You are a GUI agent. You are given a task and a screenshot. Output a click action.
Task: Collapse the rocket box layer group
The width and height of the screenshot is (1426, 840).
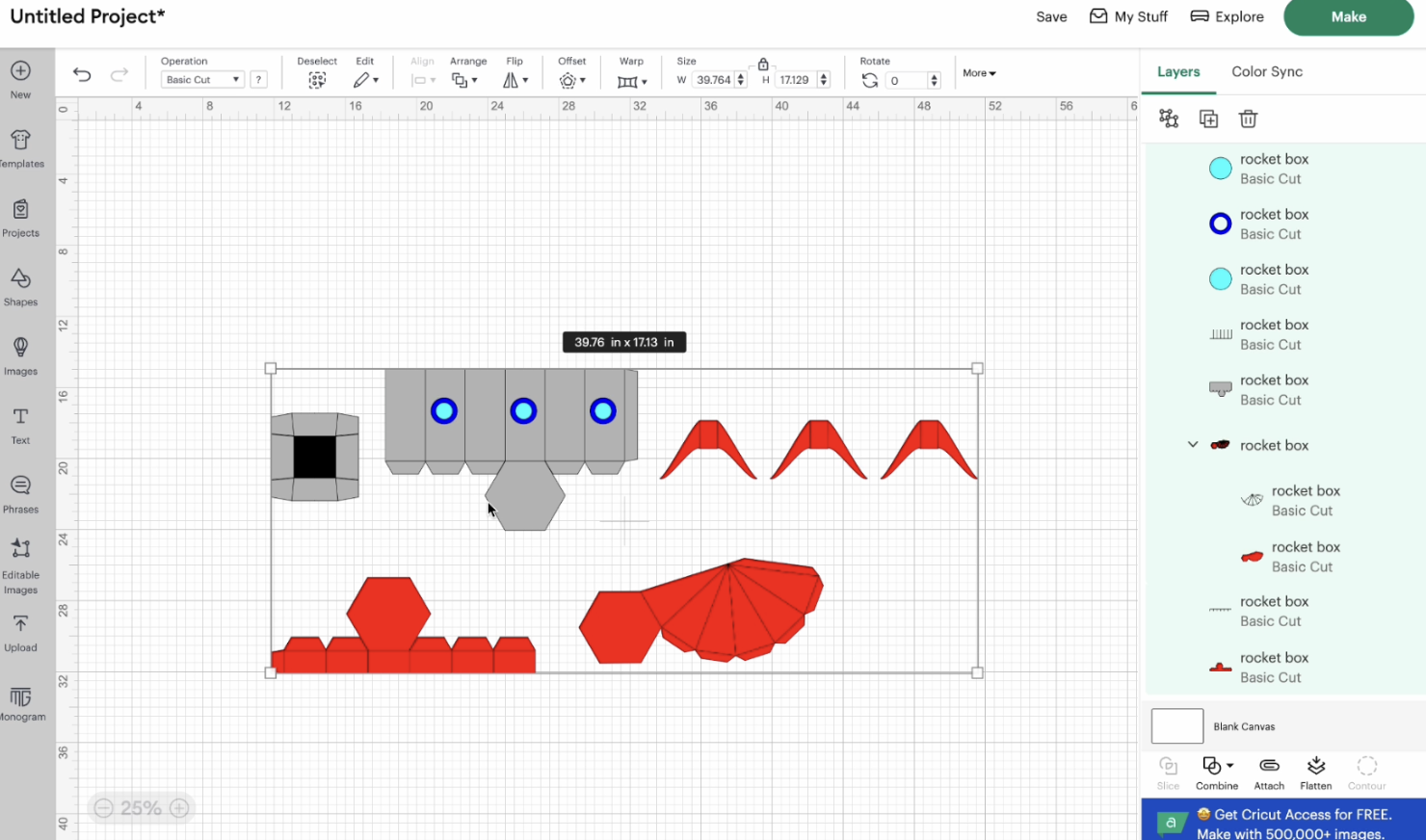click(1193, 444)
